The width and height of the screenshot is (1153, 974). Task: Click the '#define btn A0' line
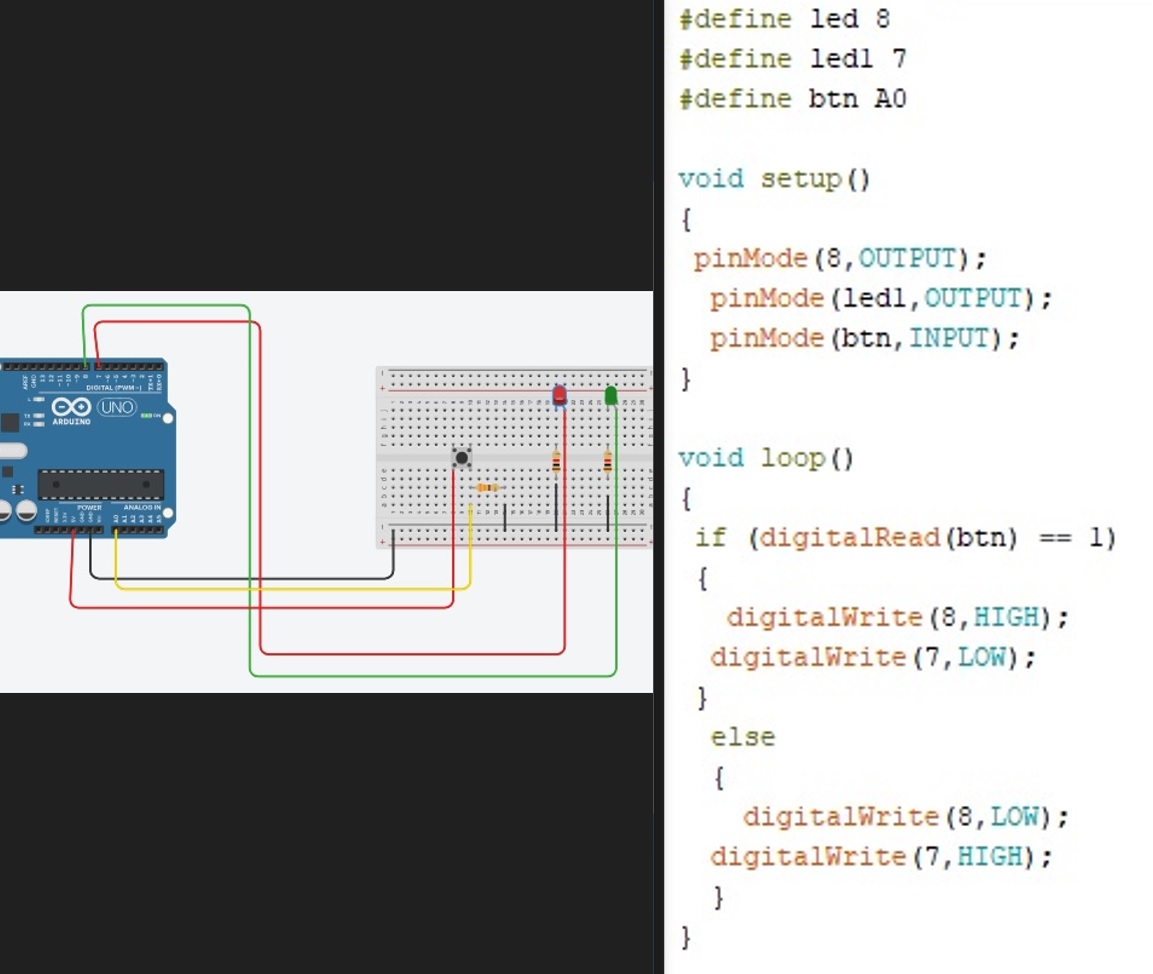pyautogui.click(x=792, y=99)
